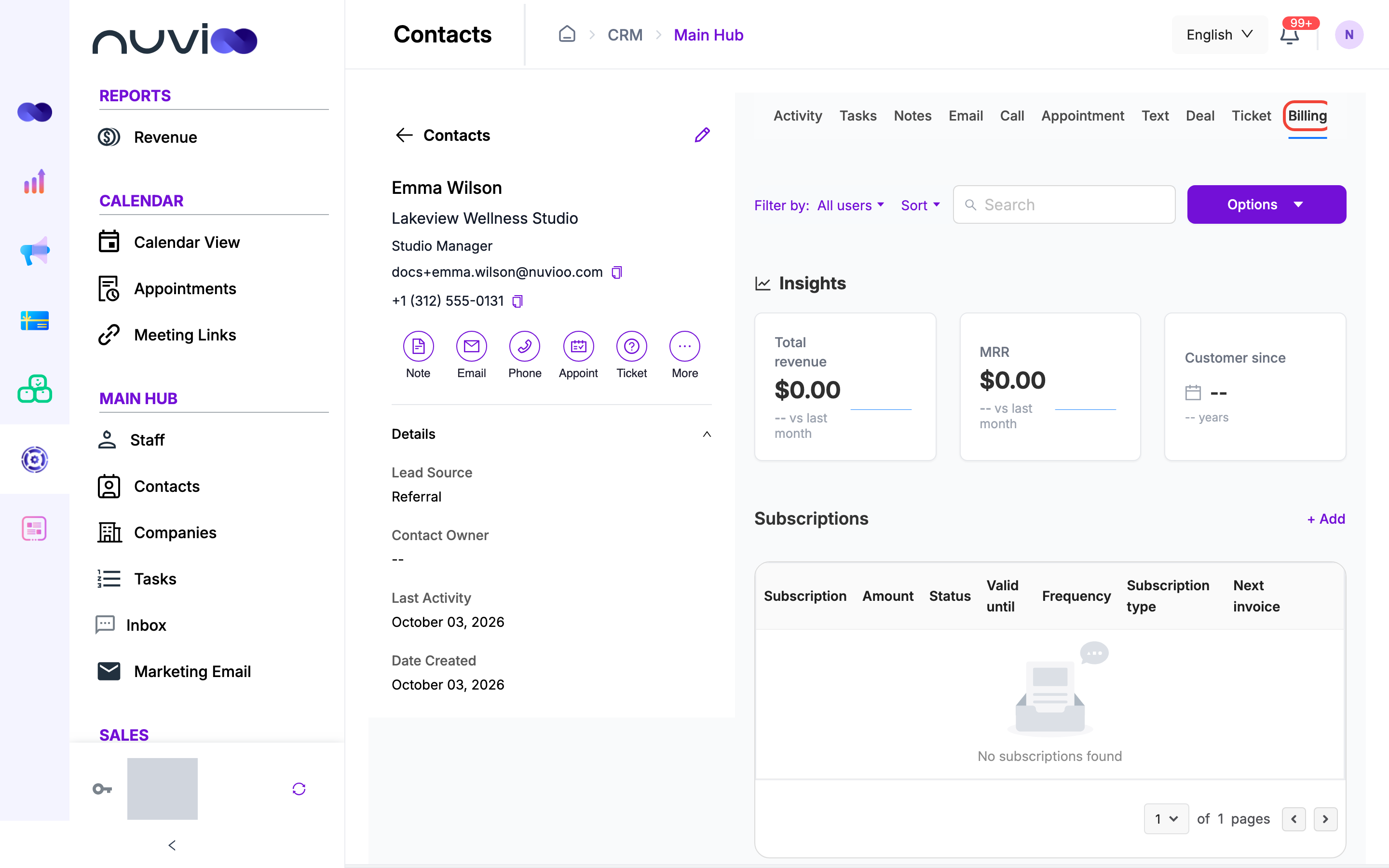The image size is (1389, 868).
Task: Go to next subscriptions page
Action: pos(1325,819)
